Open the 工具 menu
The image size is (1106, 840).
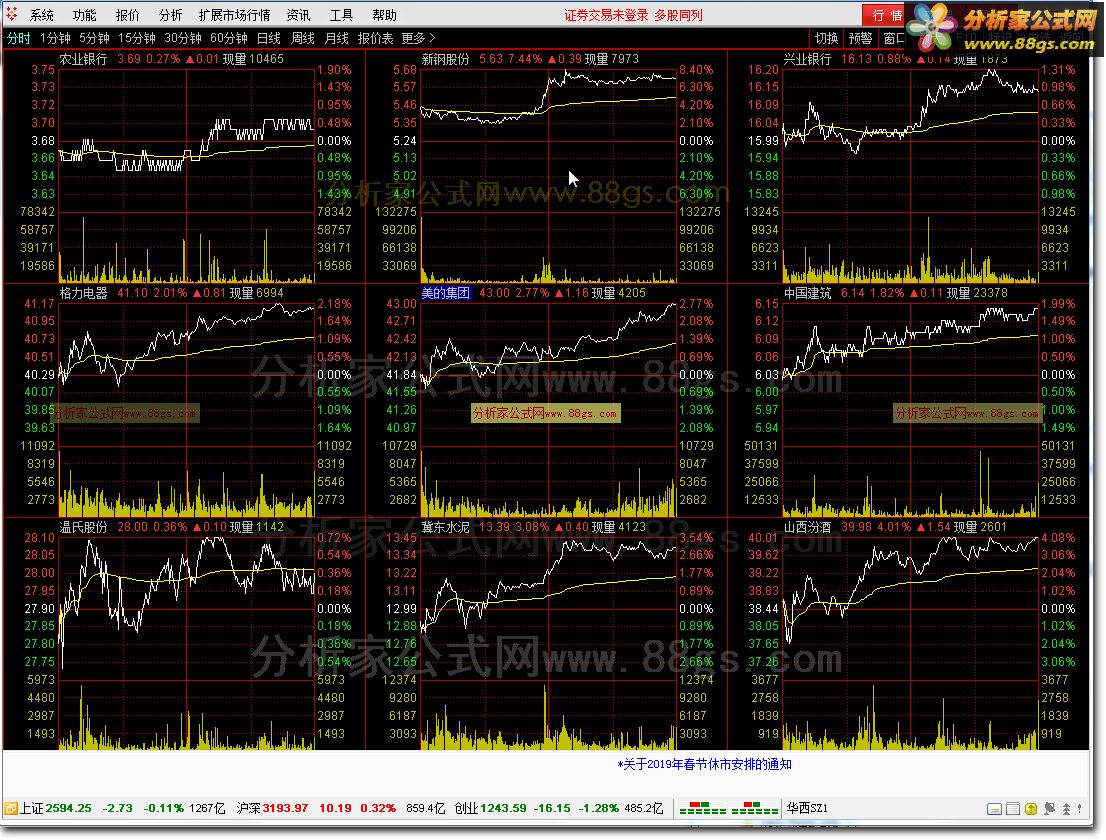pyautogui.click(x=341, y=15)
